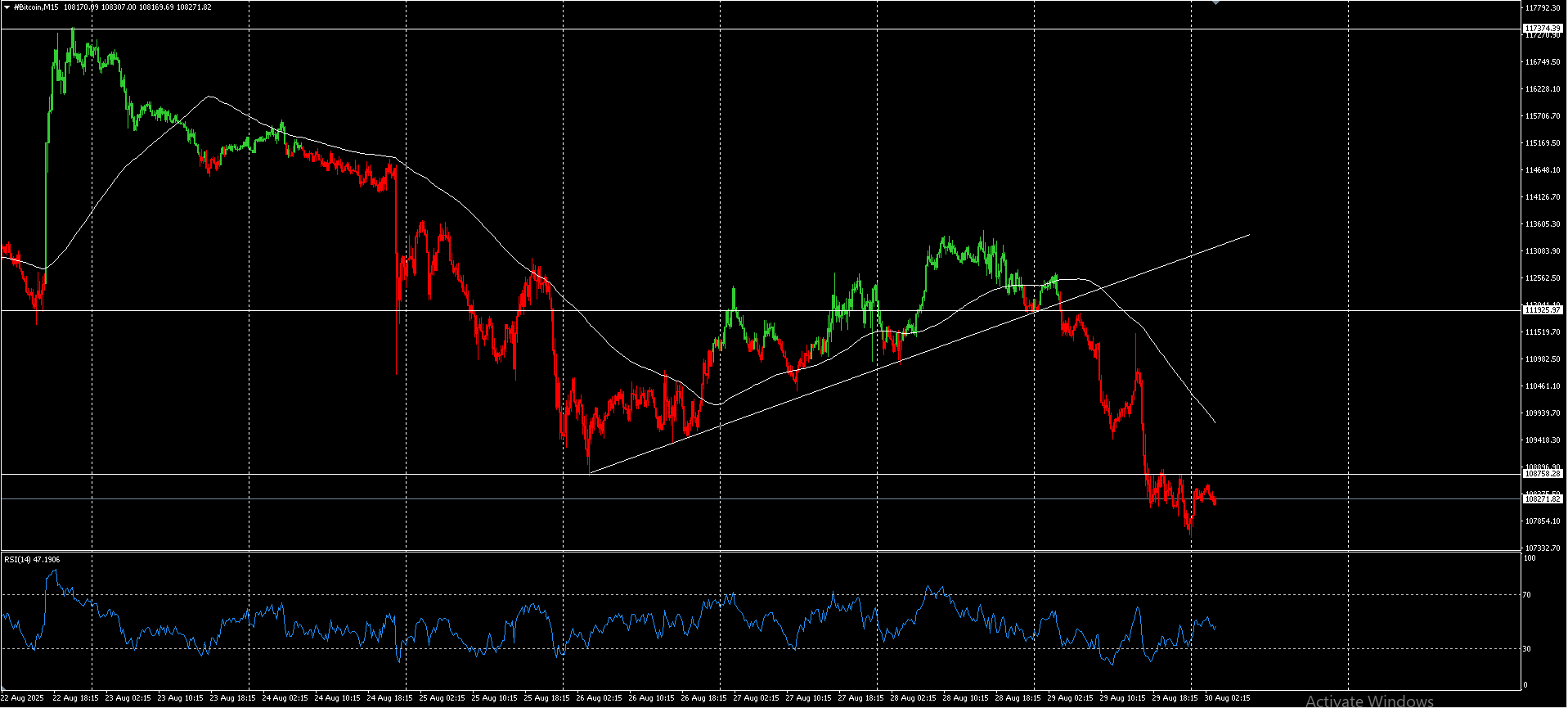Click the 27 Aug 02:15 time label
Image resolution: width=1568 pixels, height=708 pixels.
coord(756,698)
